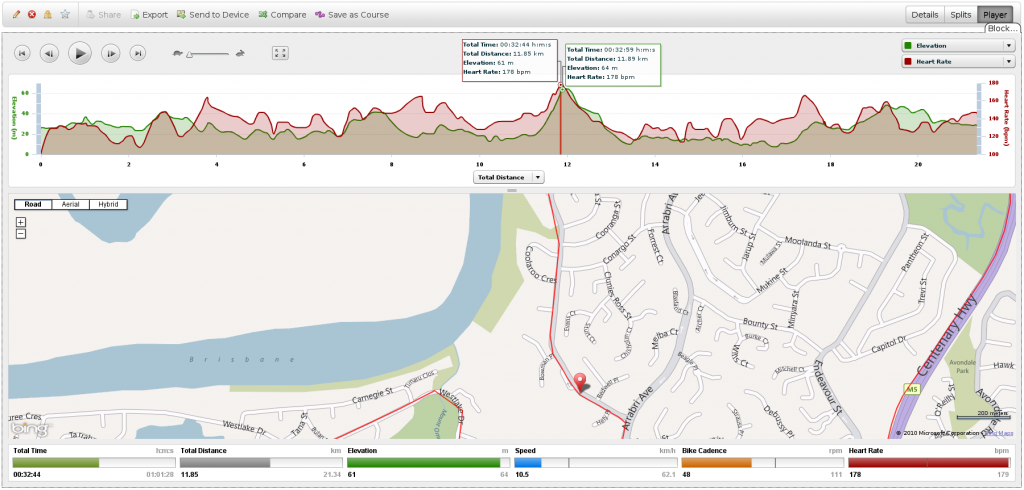Click the 48 bike cadence value
Viewport: 1024px width, 490px height.
click(686, 474)
